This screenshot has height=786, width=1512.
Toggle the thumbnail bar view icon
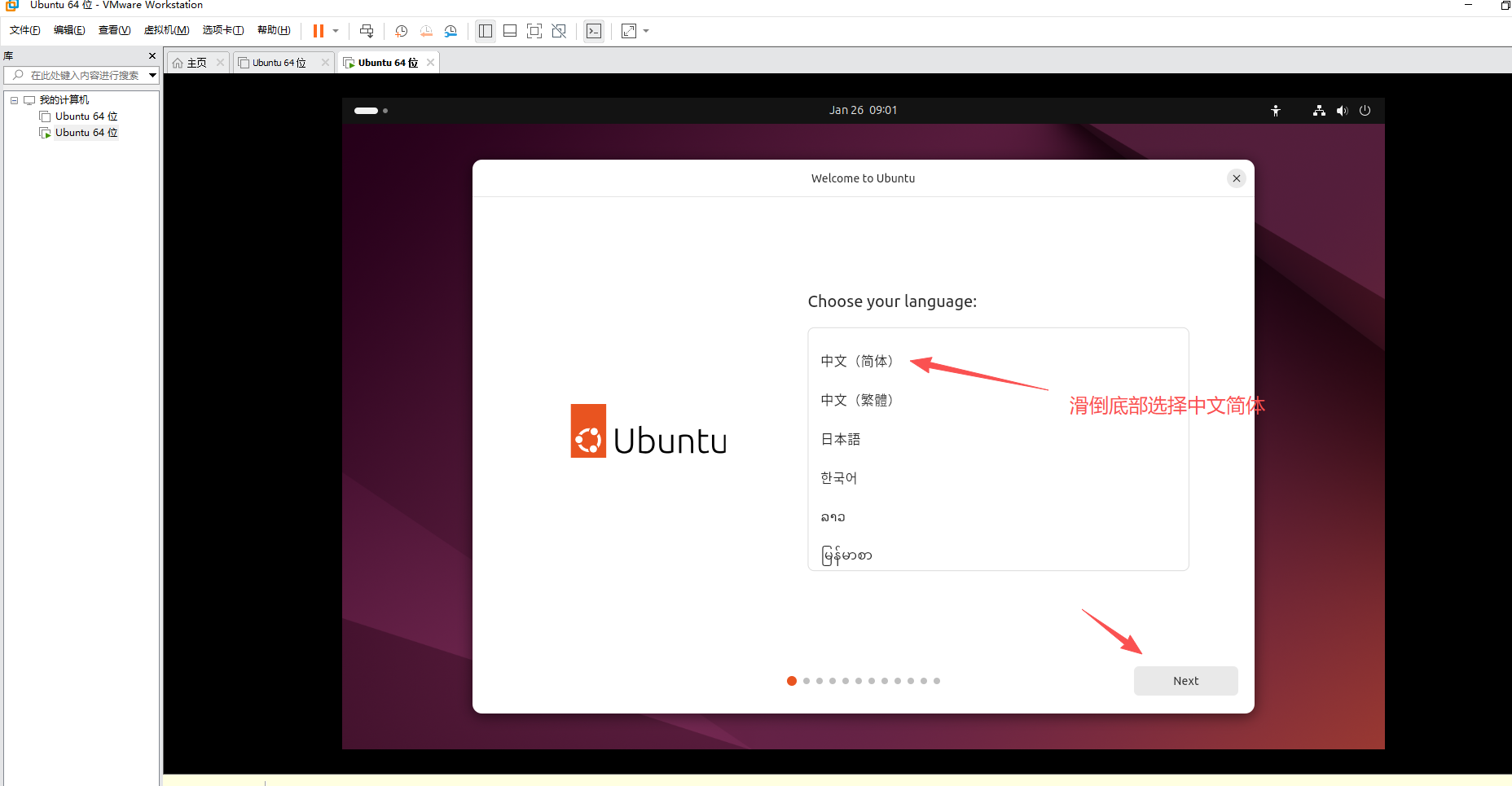(x=510, y=31)
